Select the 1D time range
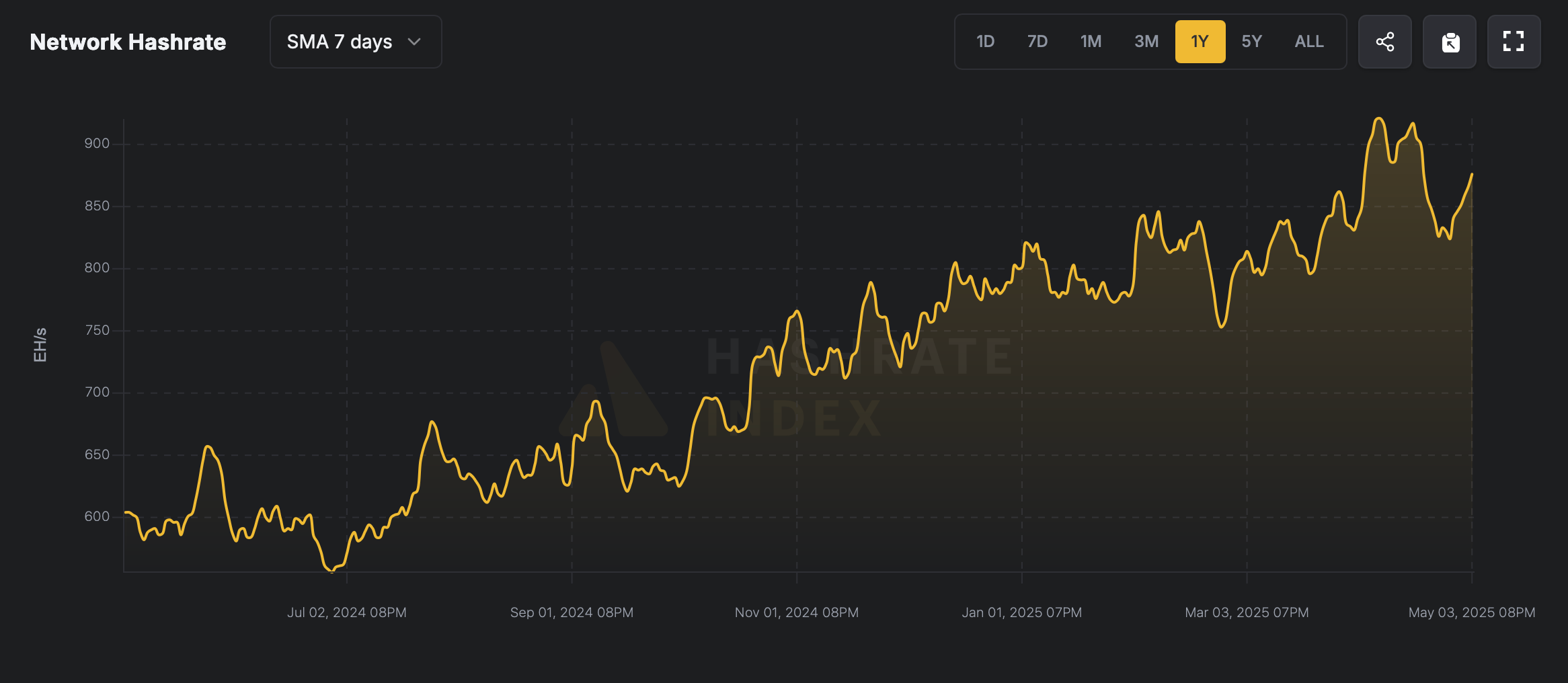 coord(985,42)
